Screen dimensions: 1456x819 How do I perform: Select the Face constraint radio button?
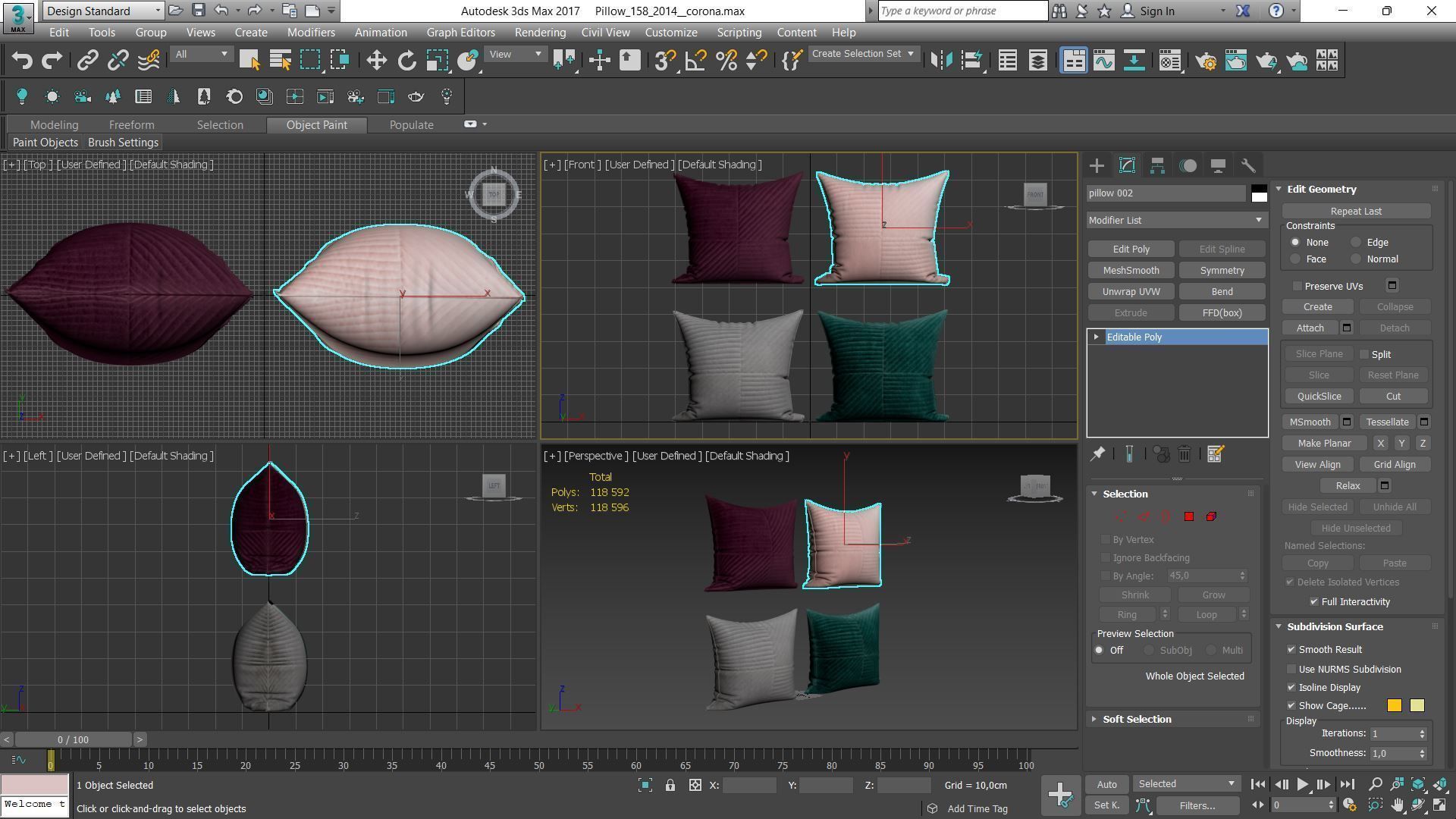1295,259
